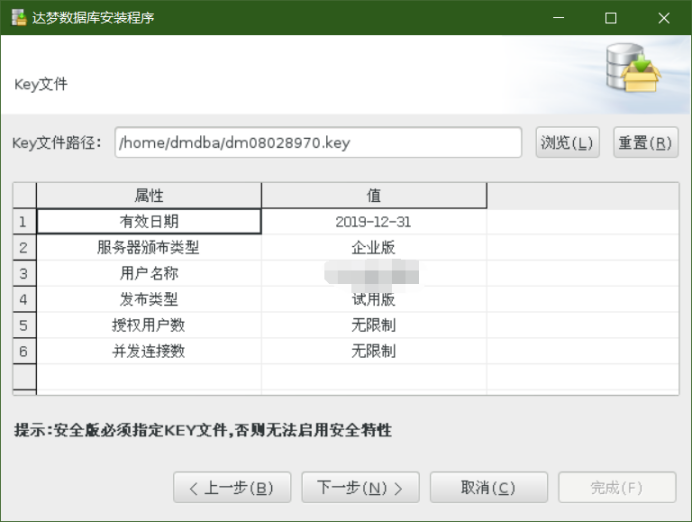
Task: Click row header number 6
Action: point(24,351)
